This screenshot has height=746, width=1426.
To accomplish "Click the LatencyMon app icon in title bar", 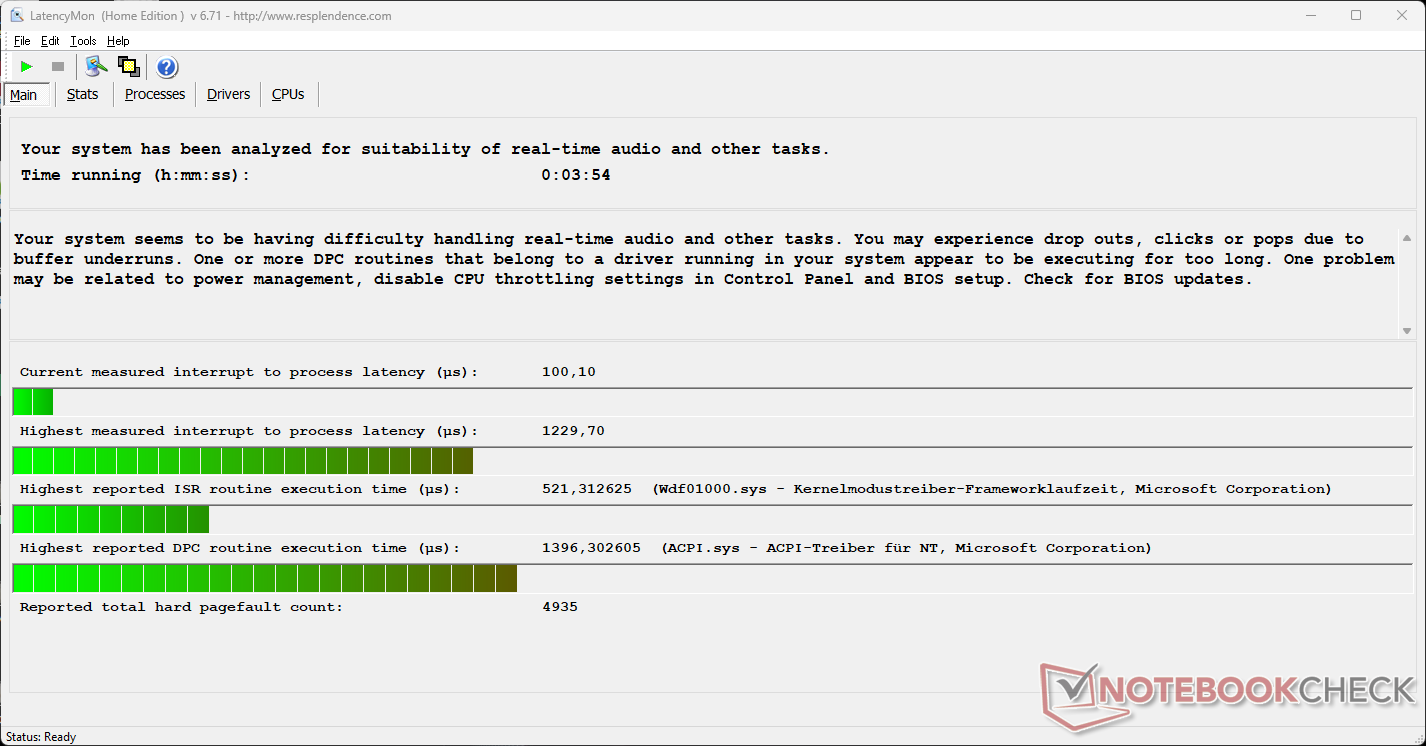I will 16,16.
